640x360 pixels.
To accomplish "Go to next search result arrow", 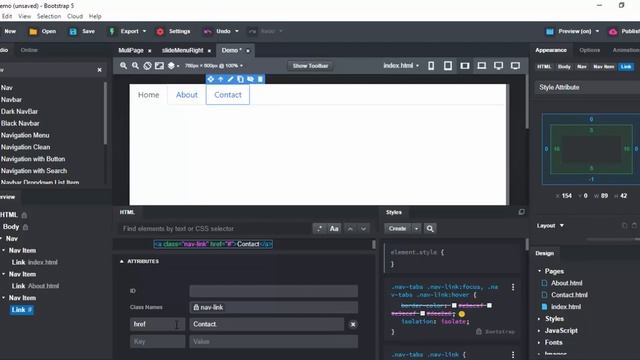I will pyautogui.click(x=363, y=229).
